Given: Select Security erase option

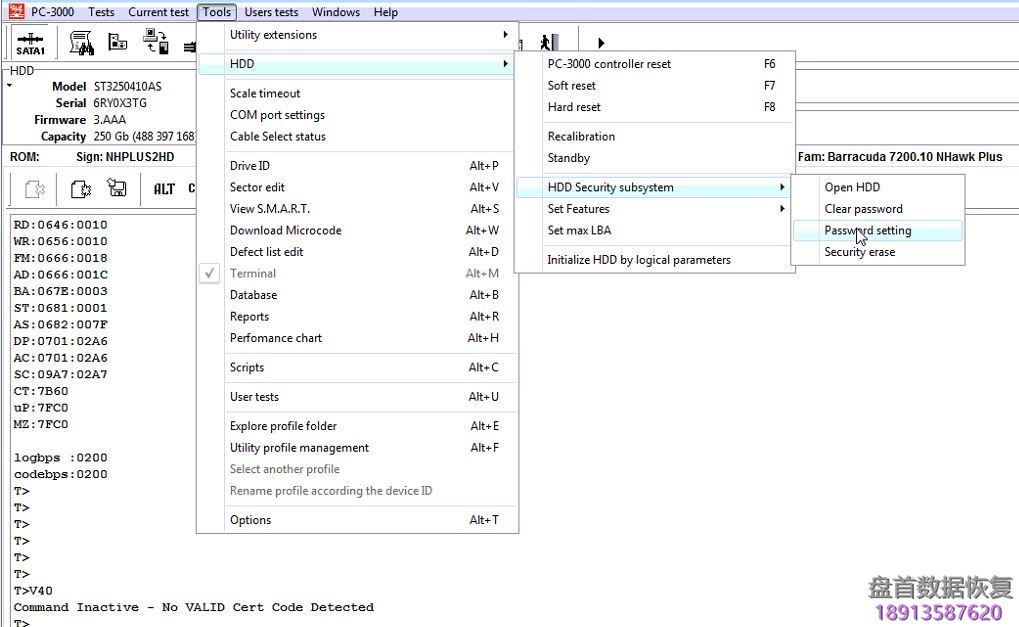Looking at the screenshot, I should (x=859, y=252).
